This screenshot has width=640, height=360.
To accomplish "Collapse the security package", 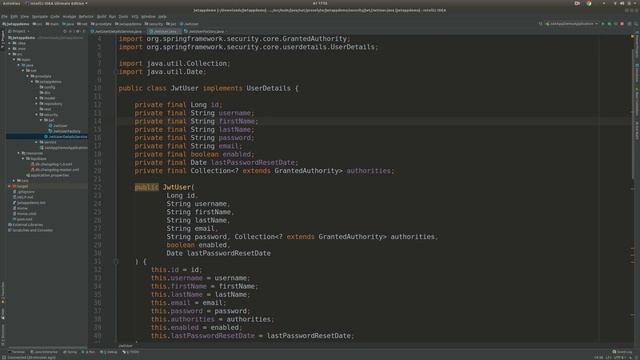I will click(x=36, y=115).
